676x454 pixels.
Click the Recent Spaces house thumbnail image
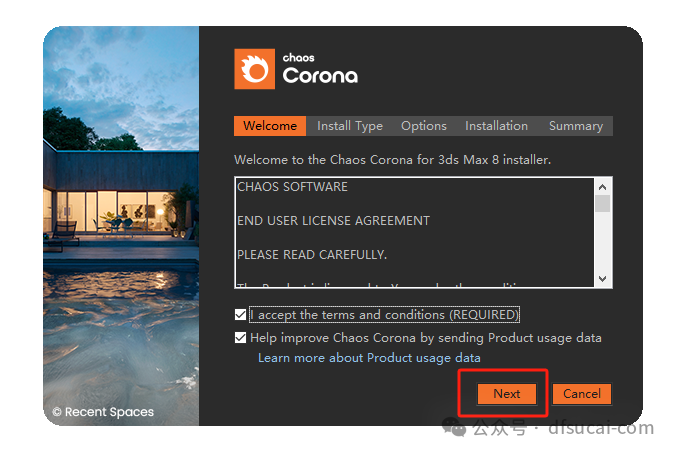121,226
